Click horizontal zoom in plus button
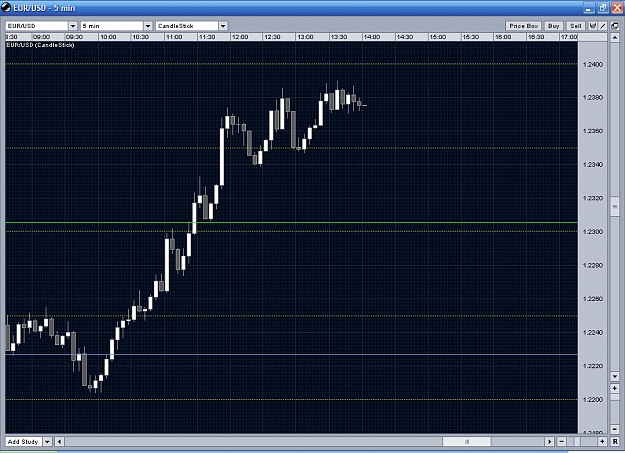This screenshot has width=625, height=453. click(x=602, y=441)
